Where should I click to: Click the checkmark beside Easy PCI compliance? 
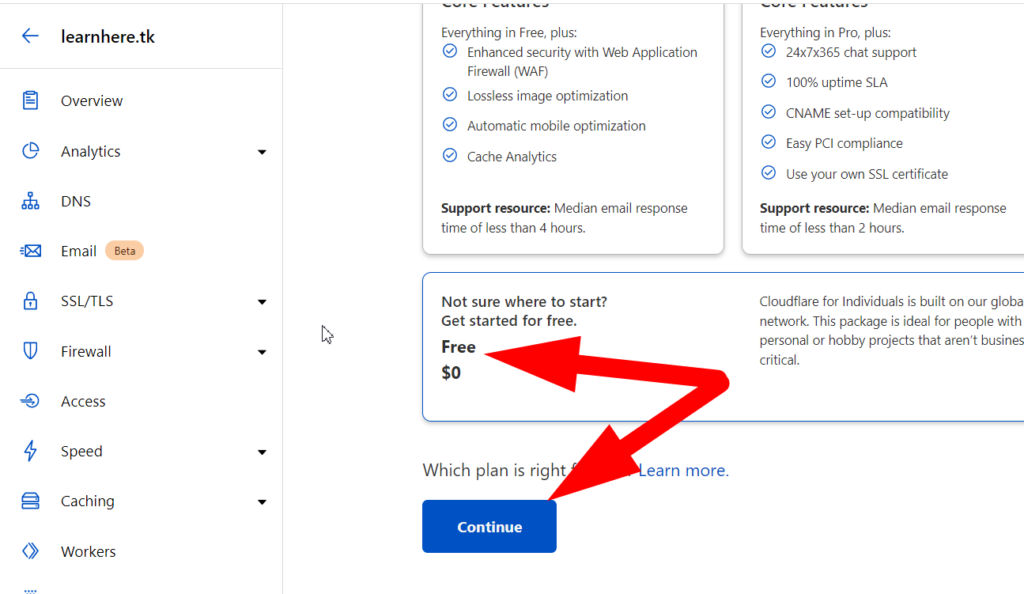click(x=769, y=142)
